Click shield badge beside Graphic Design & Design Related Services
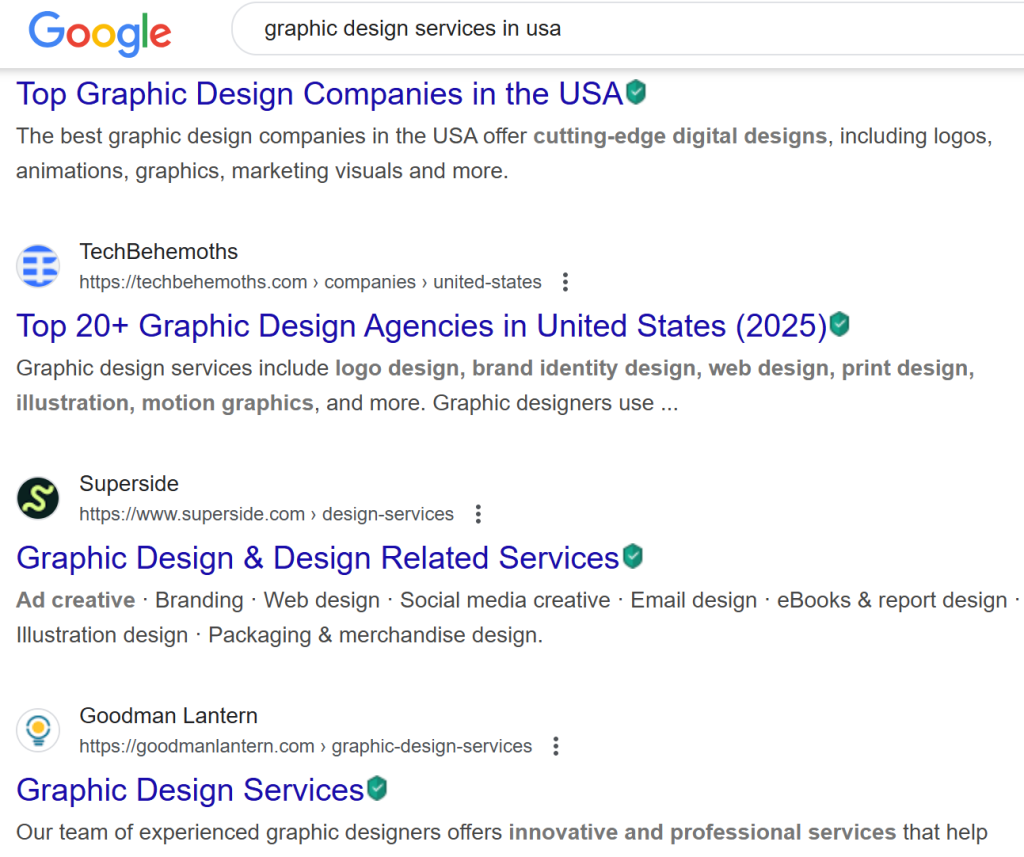Screen dimensions: 1024x857 pyautogui.click(x=632, y=556)
